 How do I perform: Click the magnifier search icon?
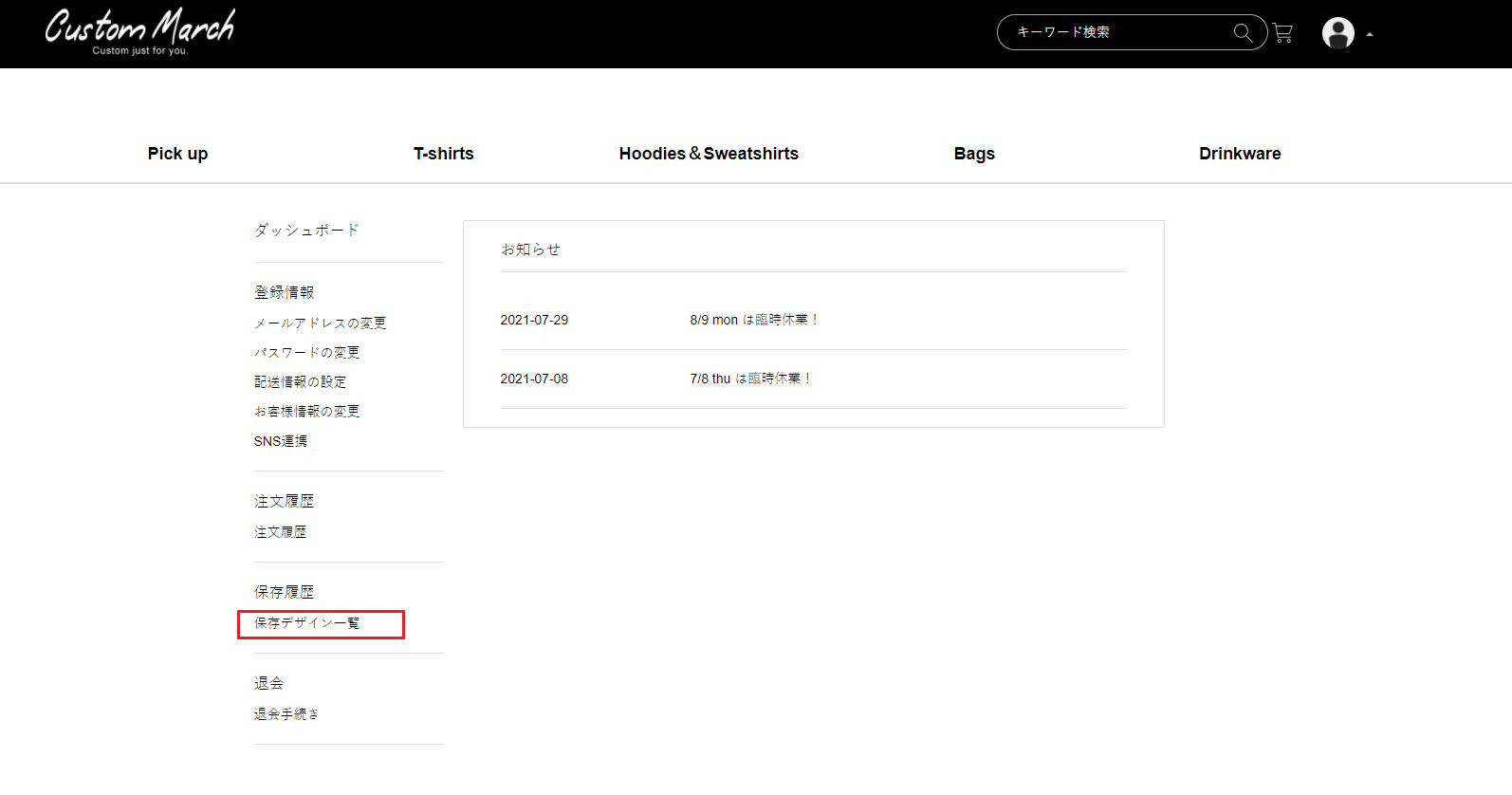(1243, 33)
